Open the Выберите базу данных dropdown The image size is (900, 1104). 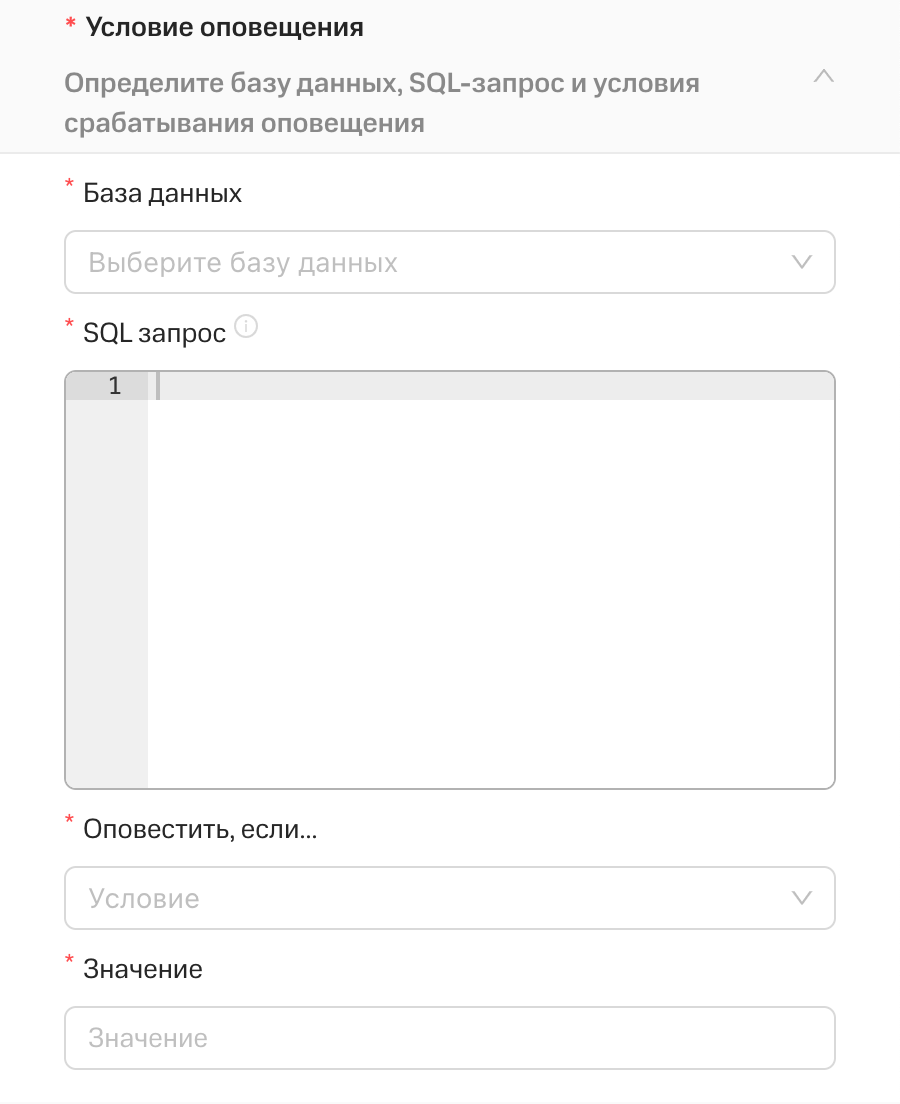click(449, 262)
